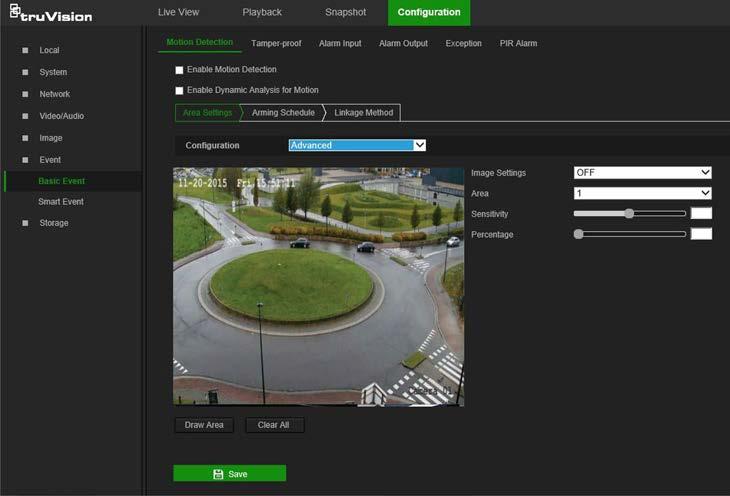Click the square icon beside Network
The width and height of the screenshot is (730, 496).
(25, 94)
